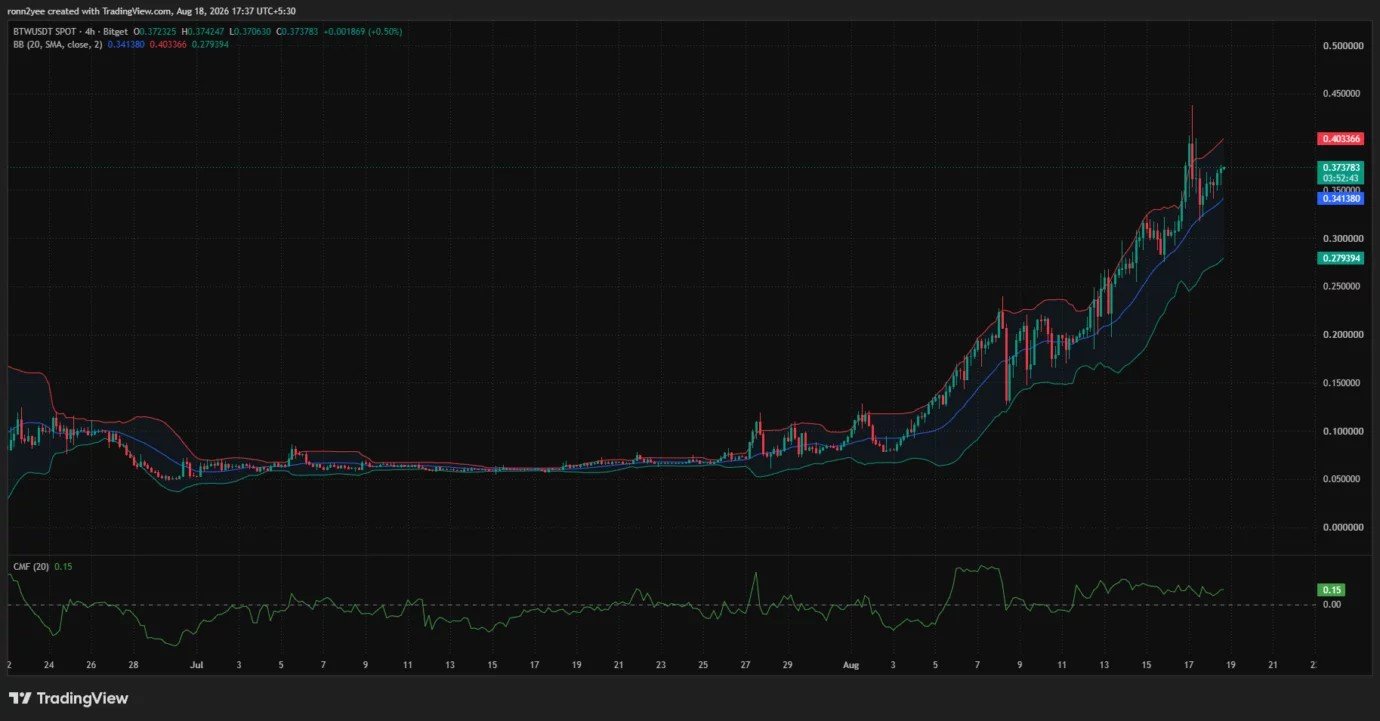Click the 29 date label on time axis
The width and height of the screenshot is (1380, 721).
pos(788,664)
